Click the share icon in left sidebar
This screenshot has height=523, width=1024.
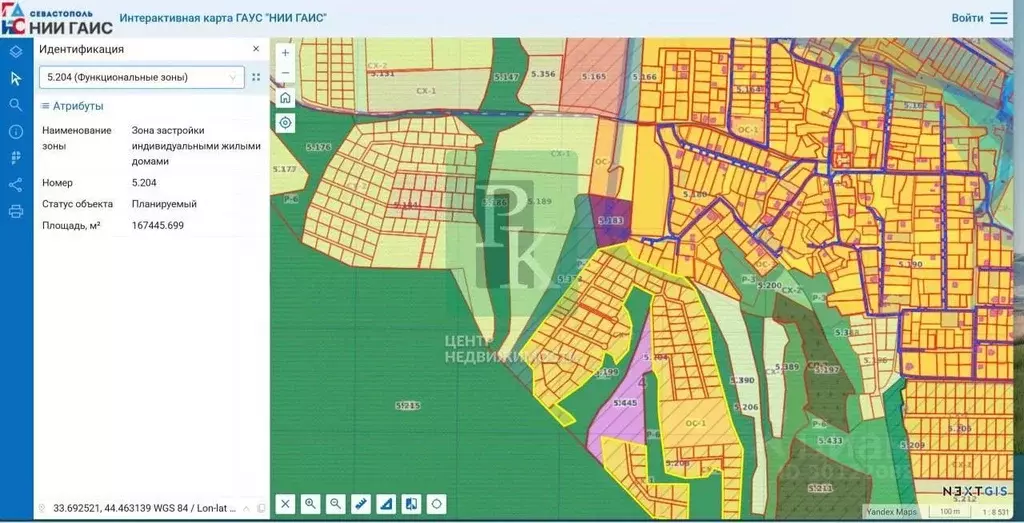coord(15,184)
